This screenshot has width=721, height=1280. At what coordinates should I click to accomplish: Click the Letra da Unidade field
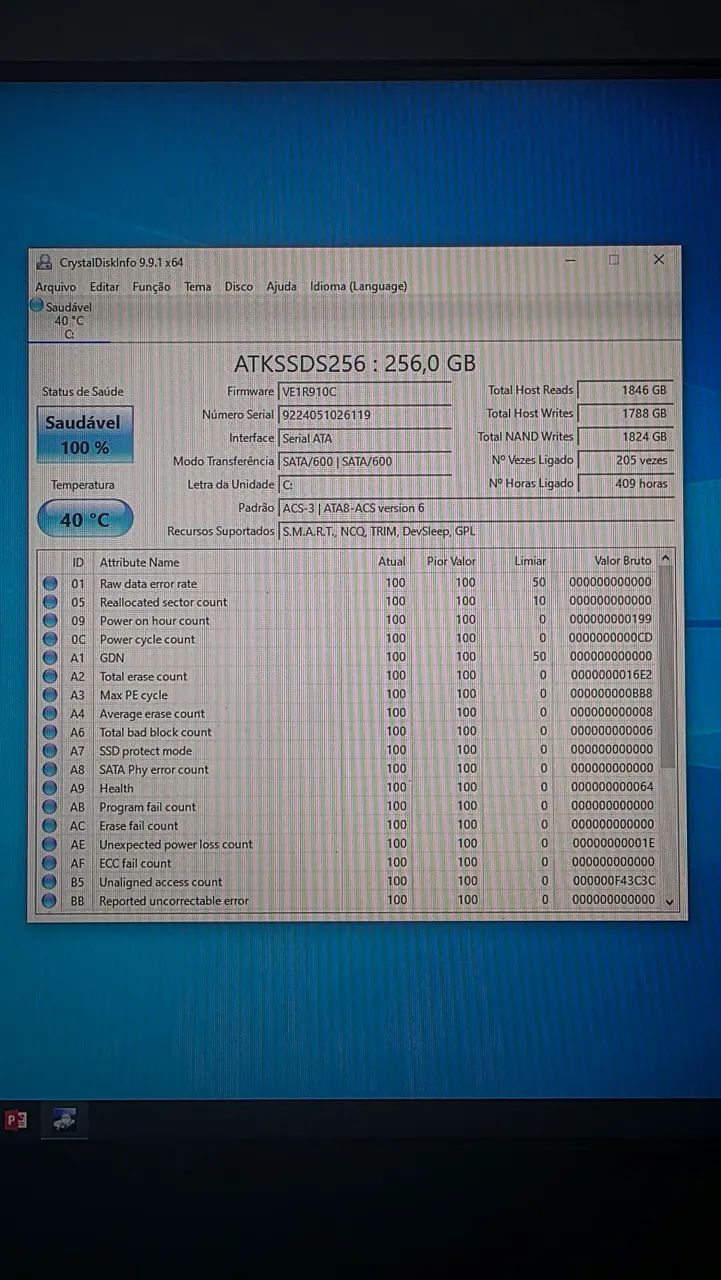tap(364, 485)
